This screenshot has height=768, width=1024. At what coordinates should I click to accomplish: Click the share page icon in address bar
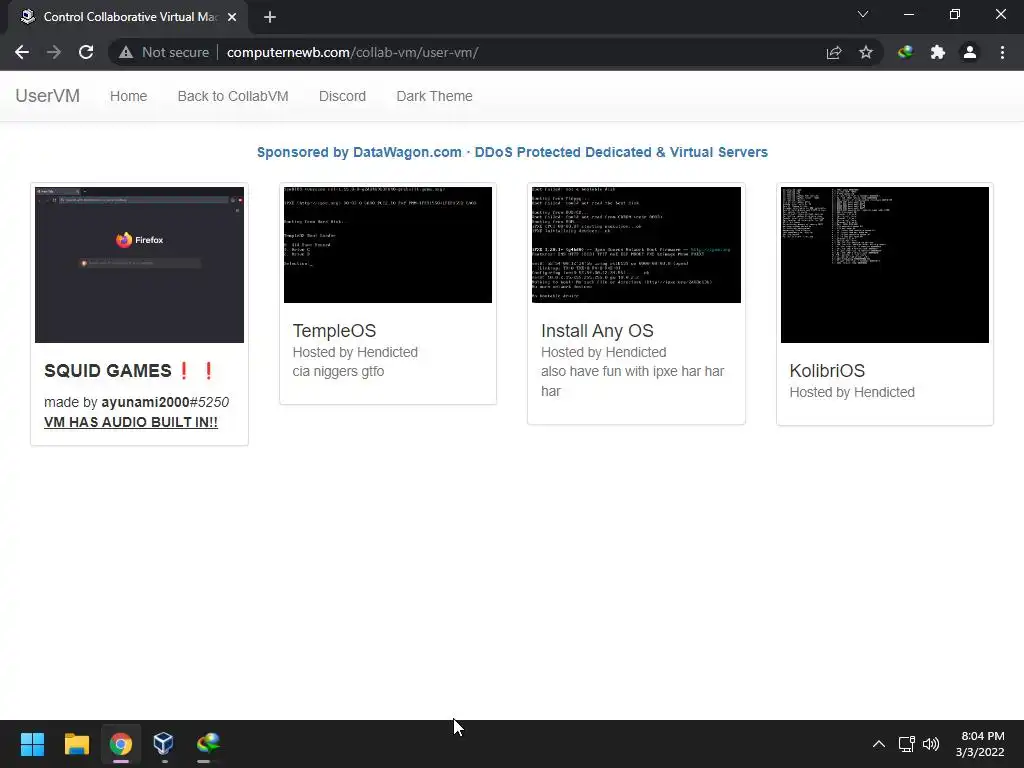click(x=834, y=52)
